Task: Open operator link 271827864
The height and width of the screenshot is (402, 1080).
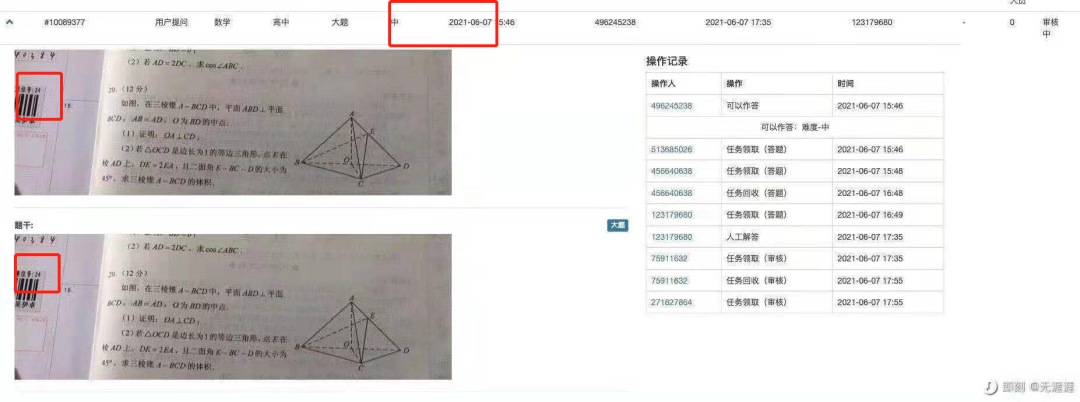Action: pos(672,303)
